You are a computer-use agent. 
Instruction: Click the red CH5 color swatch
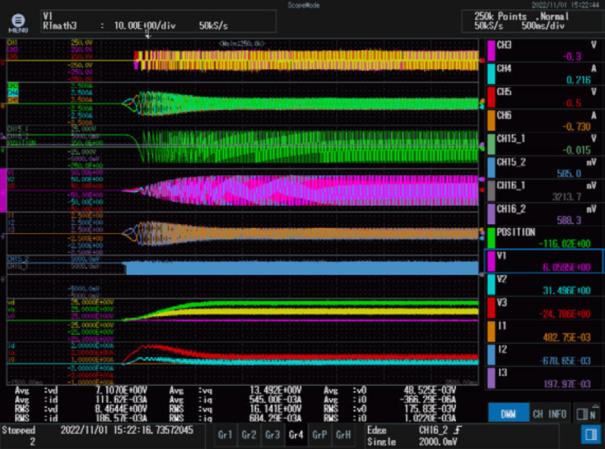pyautogui.click(x=491, y=97)
